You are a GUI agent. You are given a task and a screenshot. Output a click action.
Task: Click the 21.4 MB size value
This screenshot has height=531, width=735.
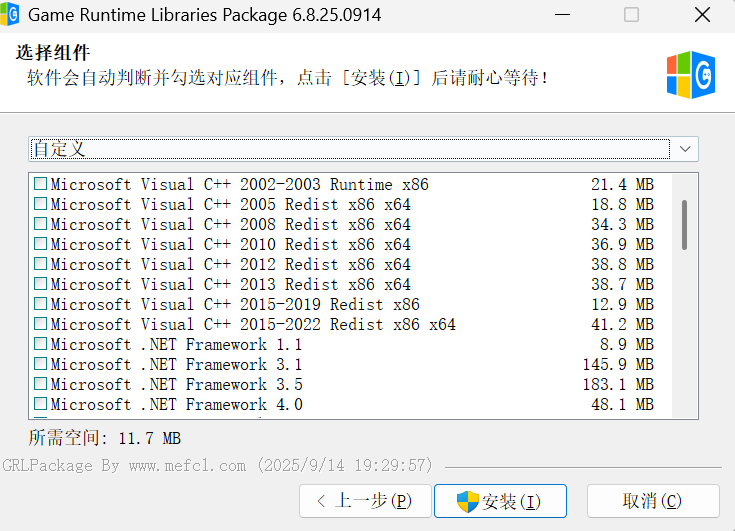(x=622, y=184)
